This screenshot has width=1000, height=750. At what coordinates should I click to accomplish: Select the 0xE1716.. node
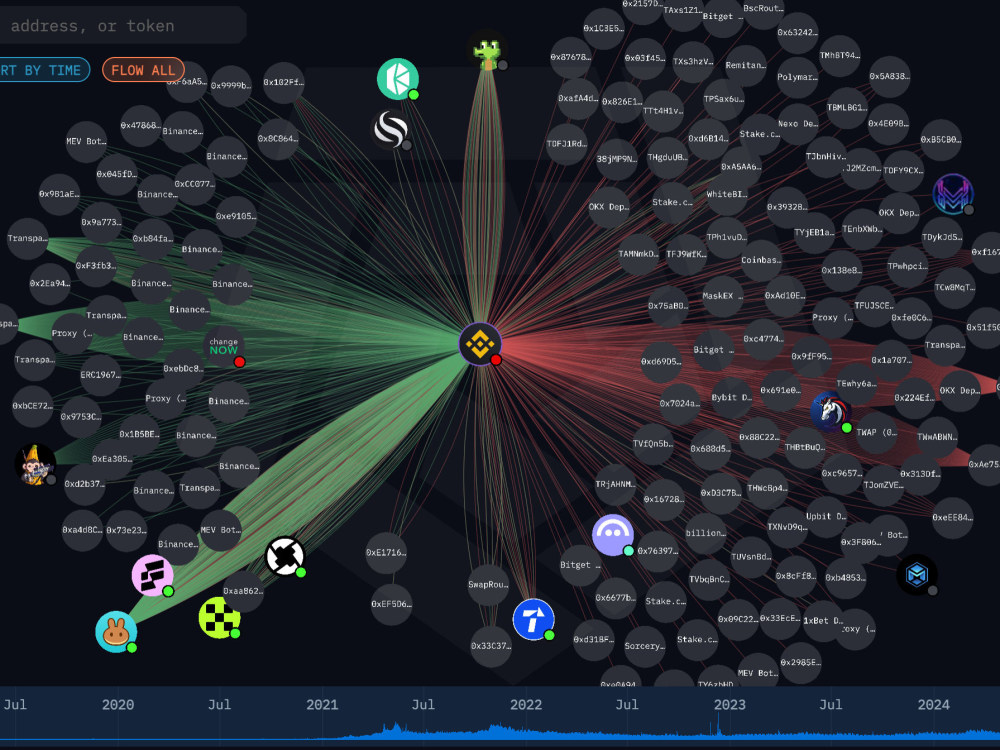pyautogui.click(x=386, y=552)
